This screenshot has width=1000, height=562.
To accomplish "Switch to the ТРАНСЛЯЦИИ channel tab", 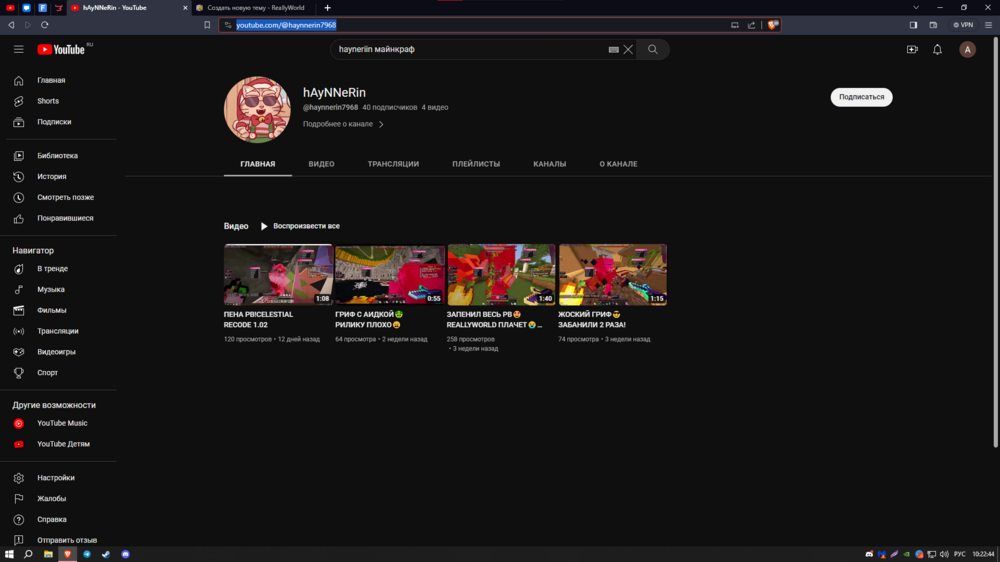I will [393, 164].
